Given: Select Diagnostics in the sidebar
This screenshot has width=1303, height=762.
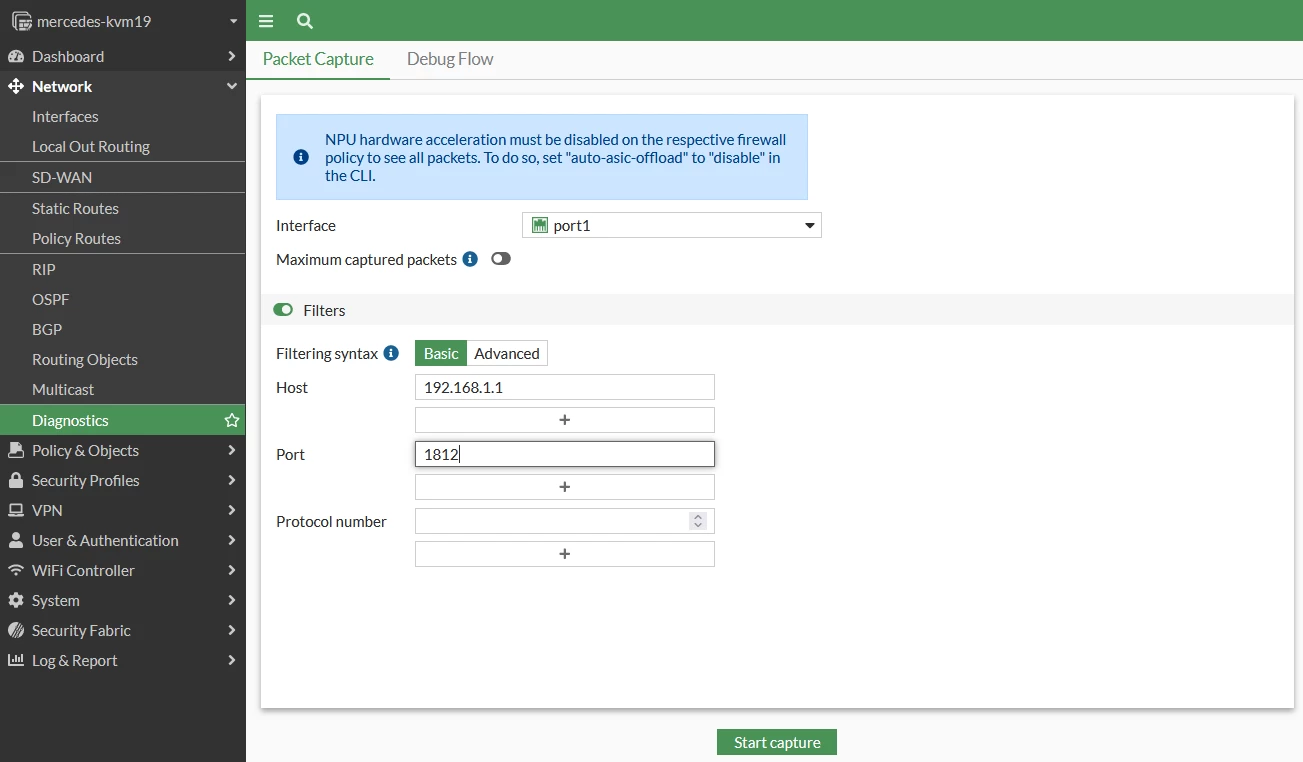Looking at the screenshot, I should [x=122, y=420].
